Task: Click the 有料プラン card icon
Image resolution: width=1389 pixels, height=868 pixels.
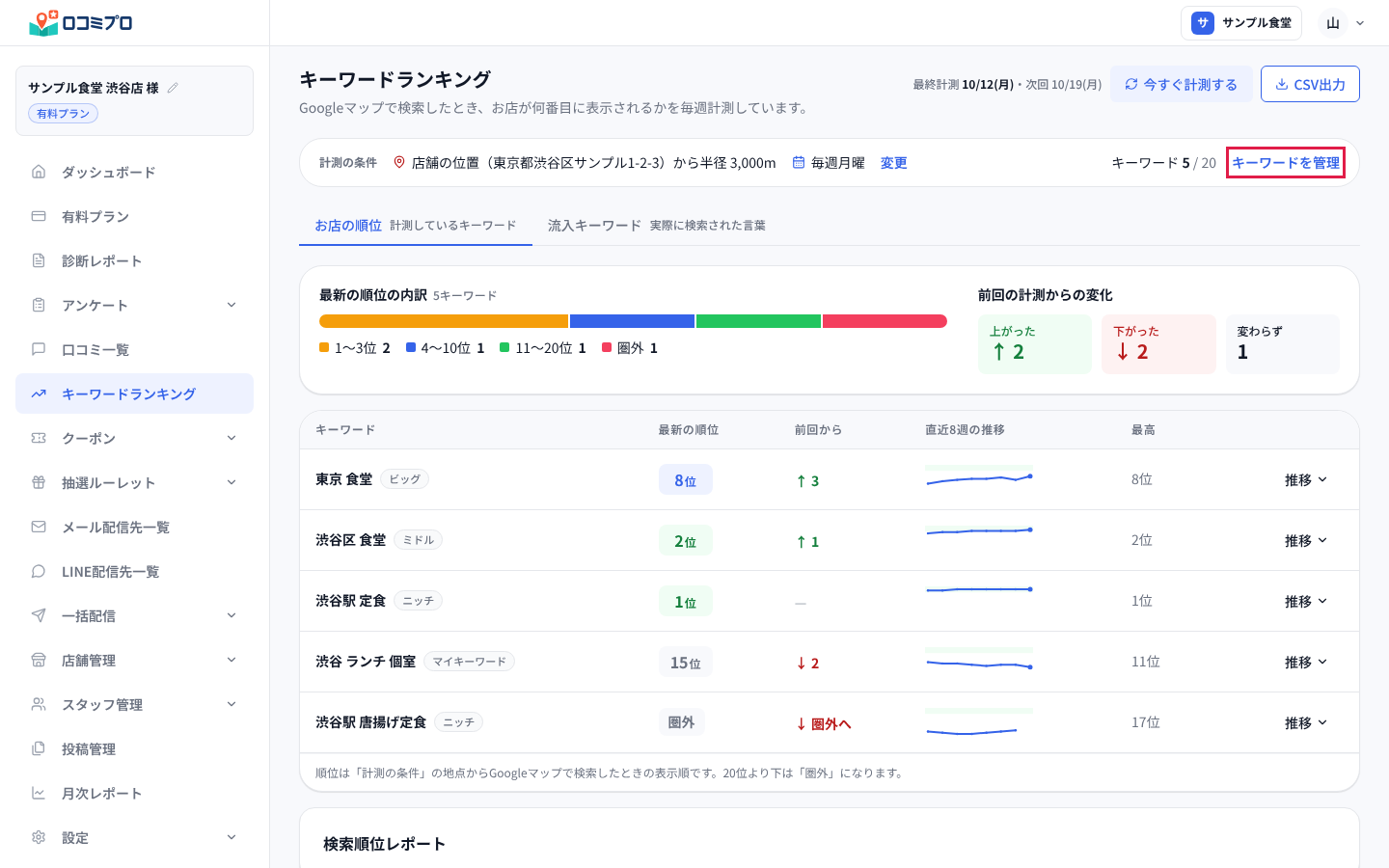Action: (x=39, y=216)
